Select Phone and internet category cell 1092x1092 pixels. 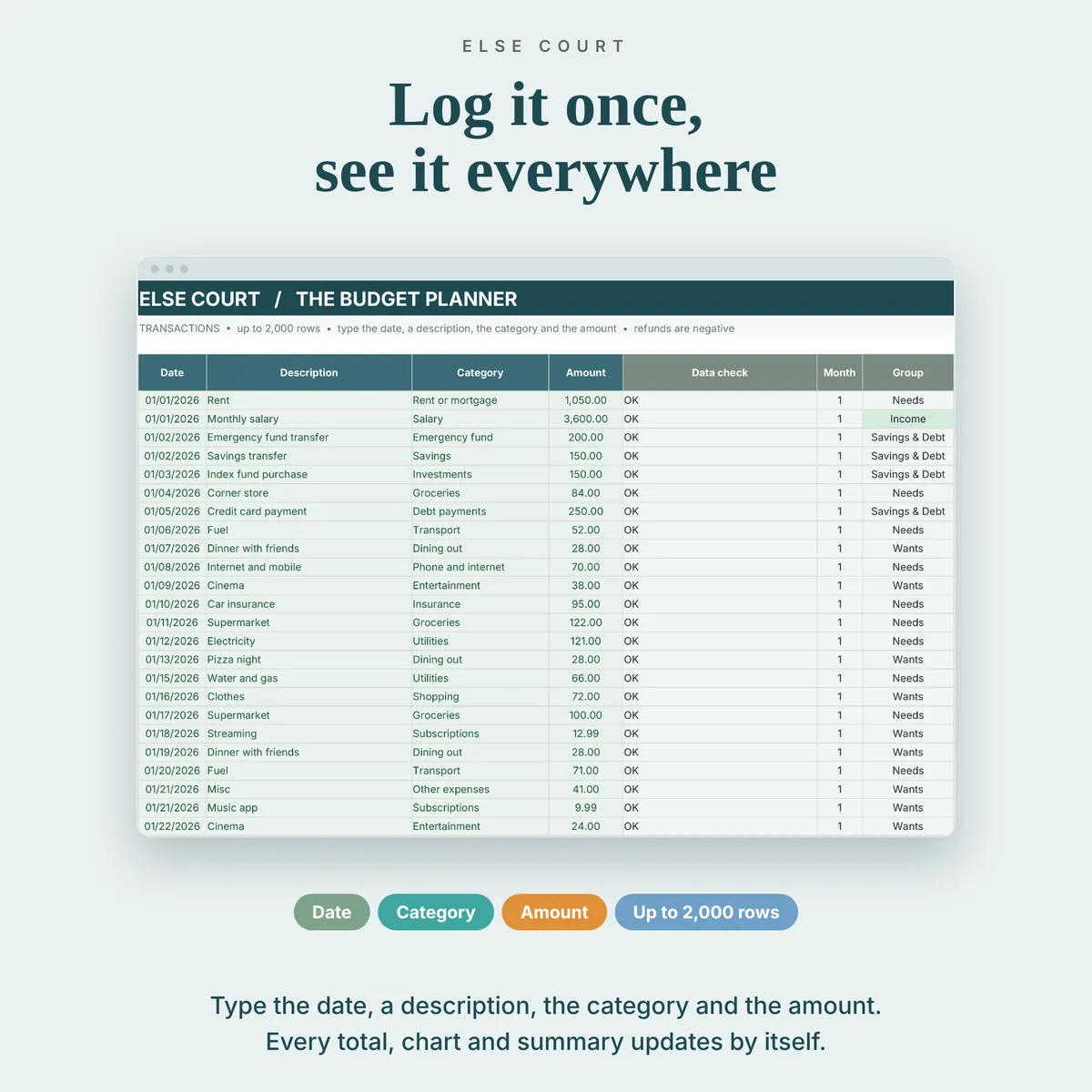pos(480,567)
